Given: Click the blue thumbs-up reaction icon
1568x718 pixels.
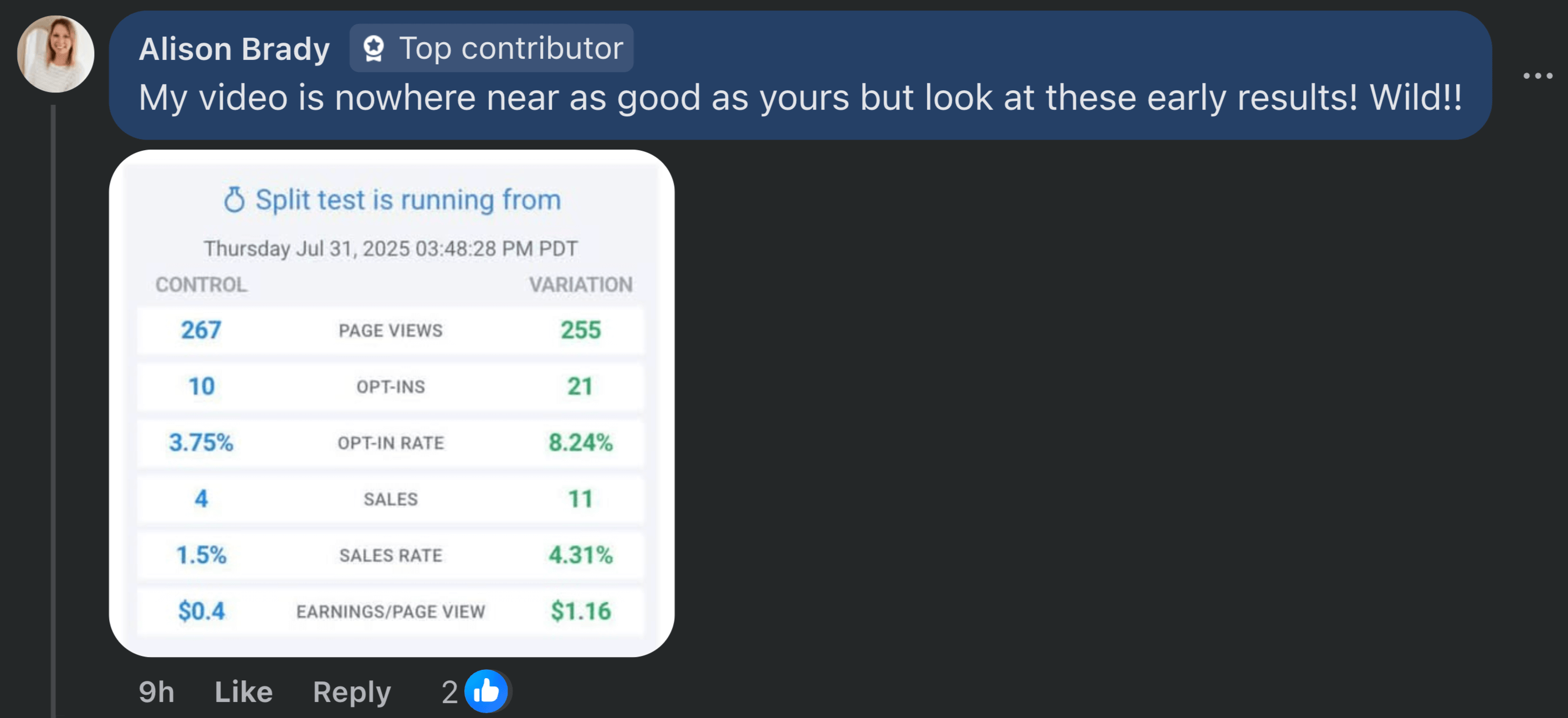Looking at the screenshot, I should [486, 691].
